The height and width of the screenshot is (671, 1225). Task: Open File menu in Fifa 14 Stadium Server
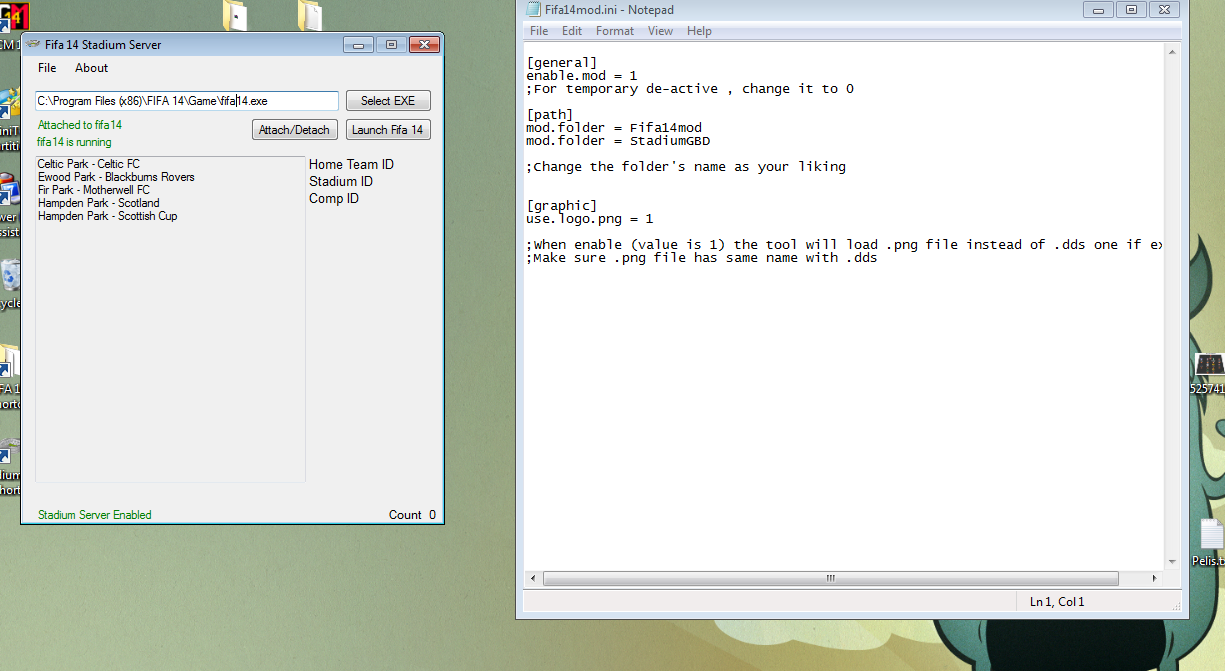tap(47, 68)
